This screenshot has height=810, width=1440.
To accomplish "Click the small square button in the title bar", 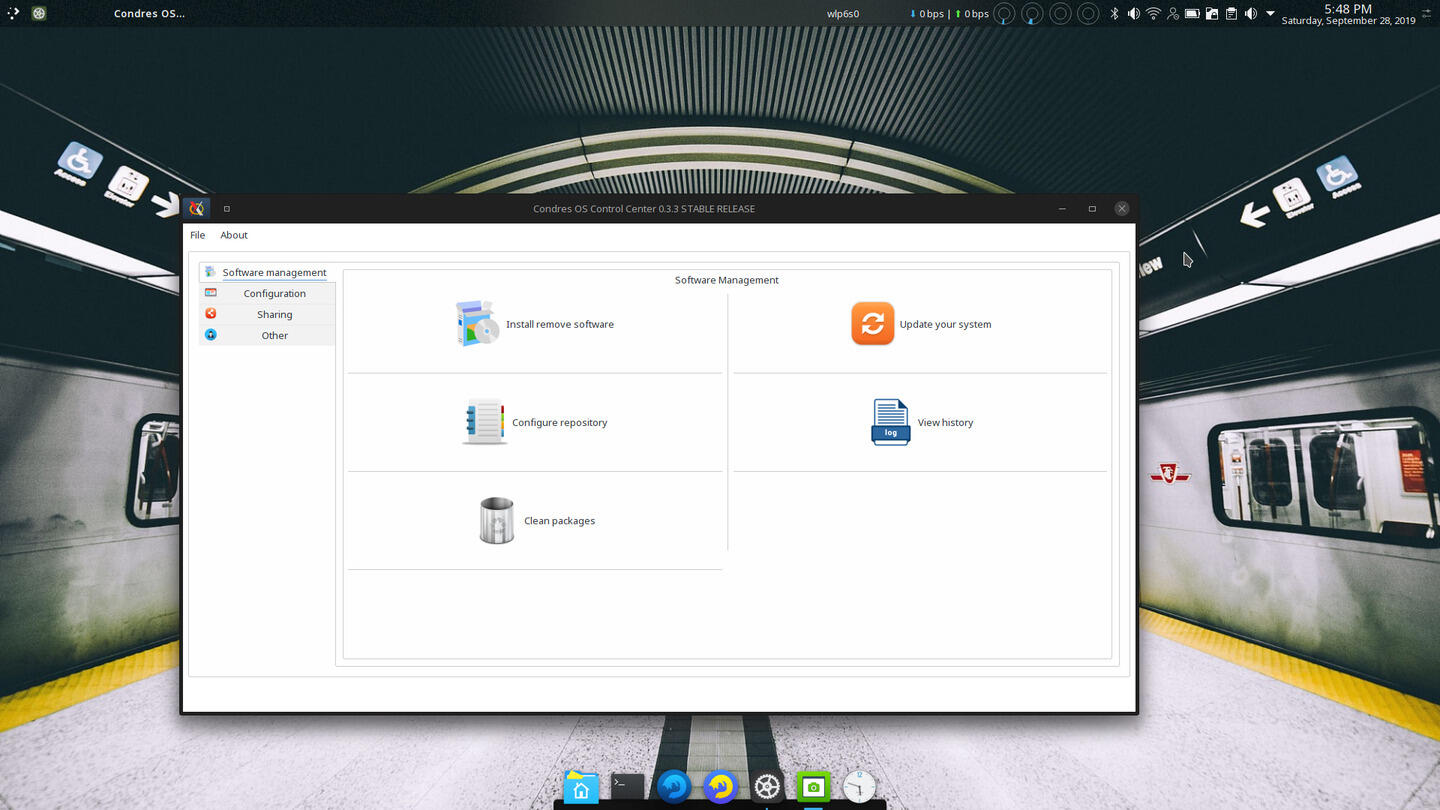I will [x=227, y=209].
